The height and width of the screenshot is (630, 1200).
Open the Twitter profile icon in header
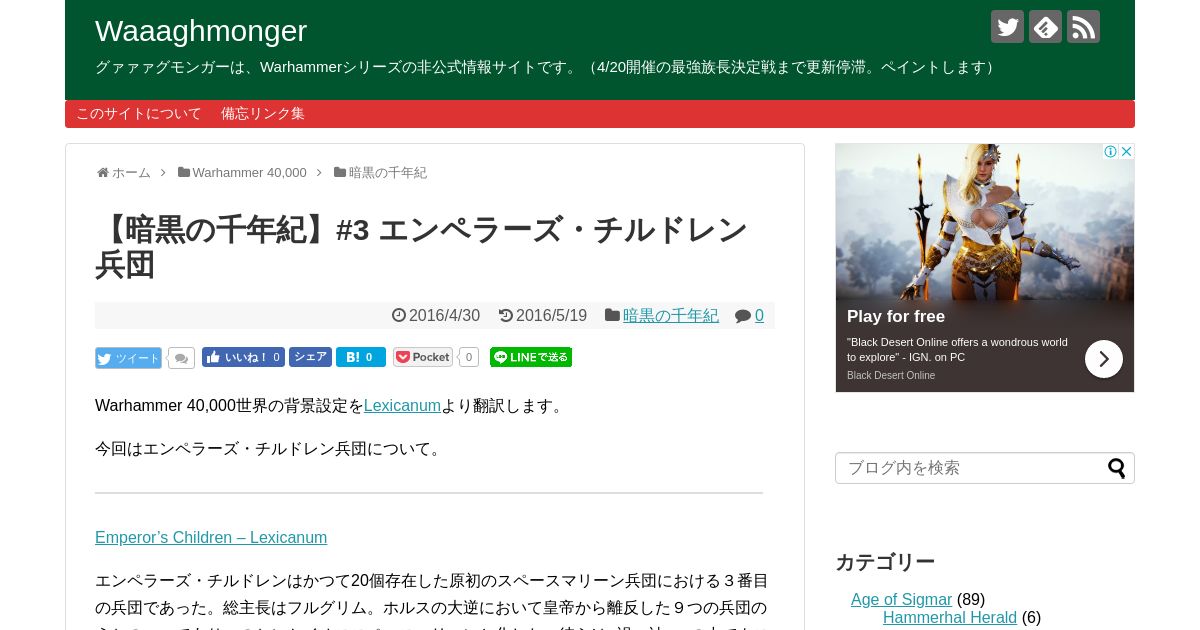1007,27
